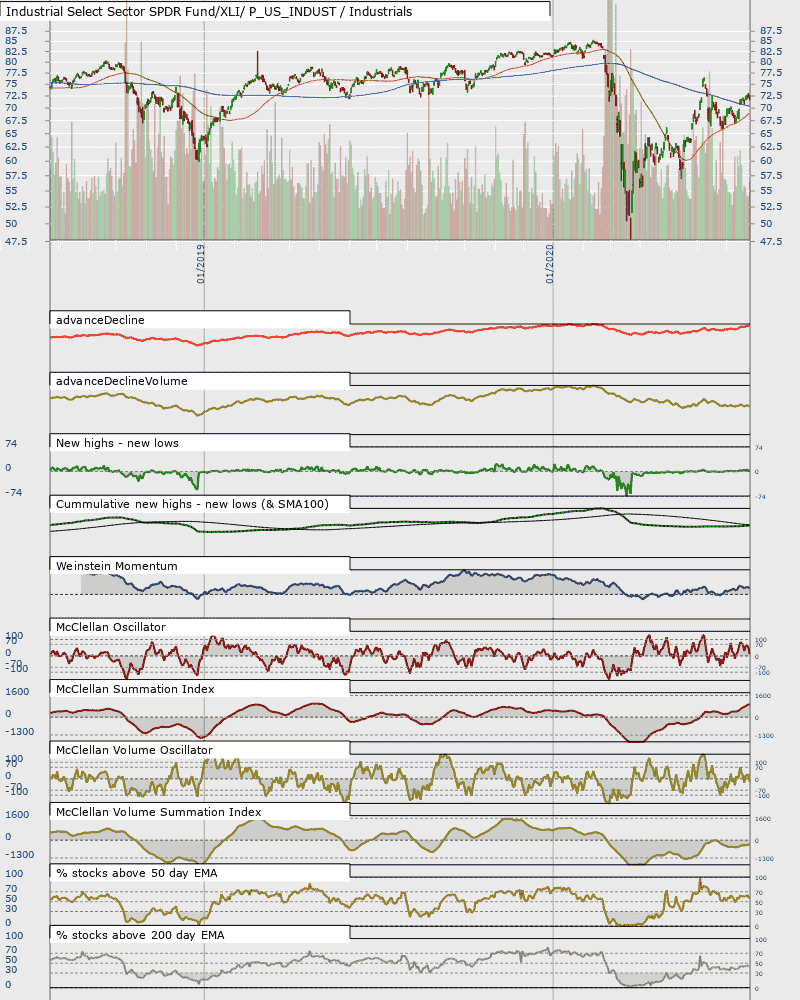
Task: Open the Cummulative new highs - new lows panel header
Action: 192,504
